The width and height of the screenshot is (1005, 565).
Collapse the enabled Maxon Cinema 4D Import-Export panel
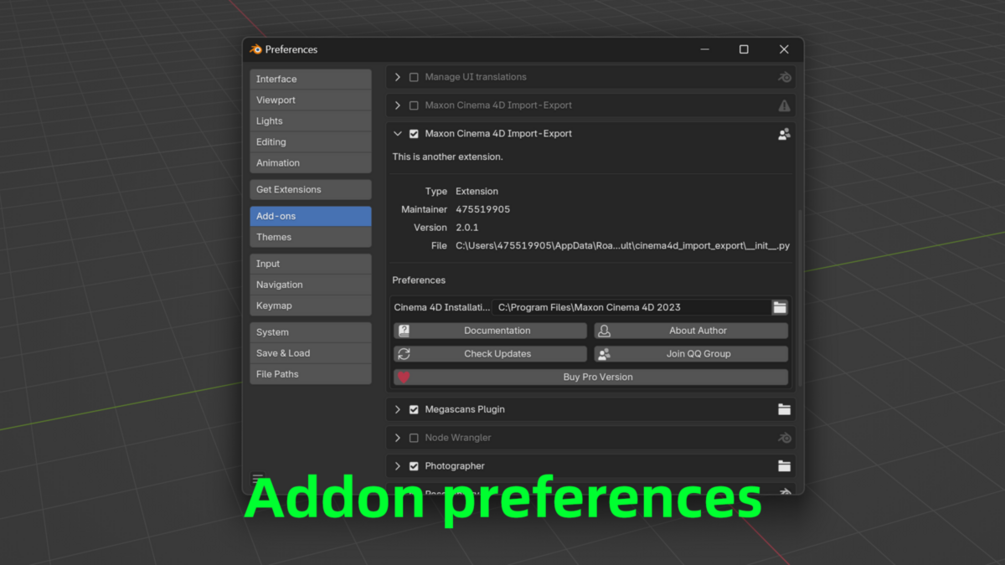point(397,134)
